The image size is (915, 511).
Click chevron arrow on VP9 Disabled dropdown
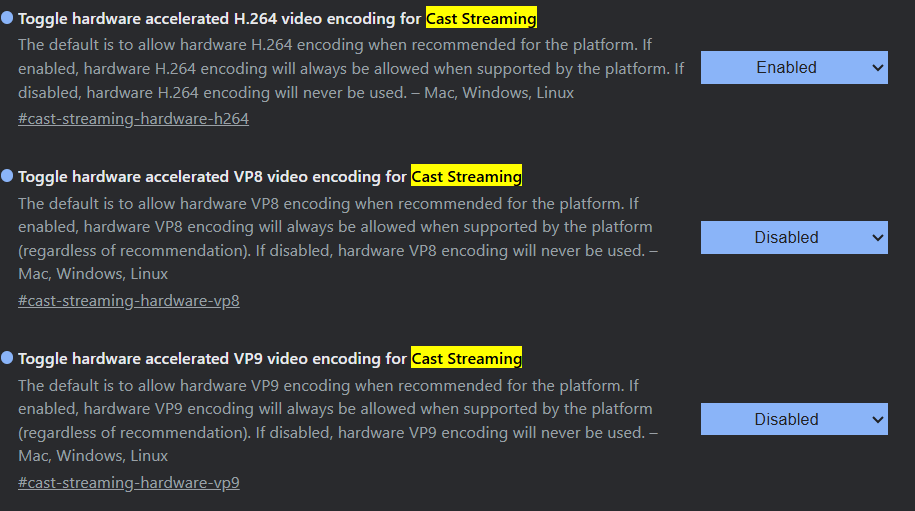click(x=877, y=419)
